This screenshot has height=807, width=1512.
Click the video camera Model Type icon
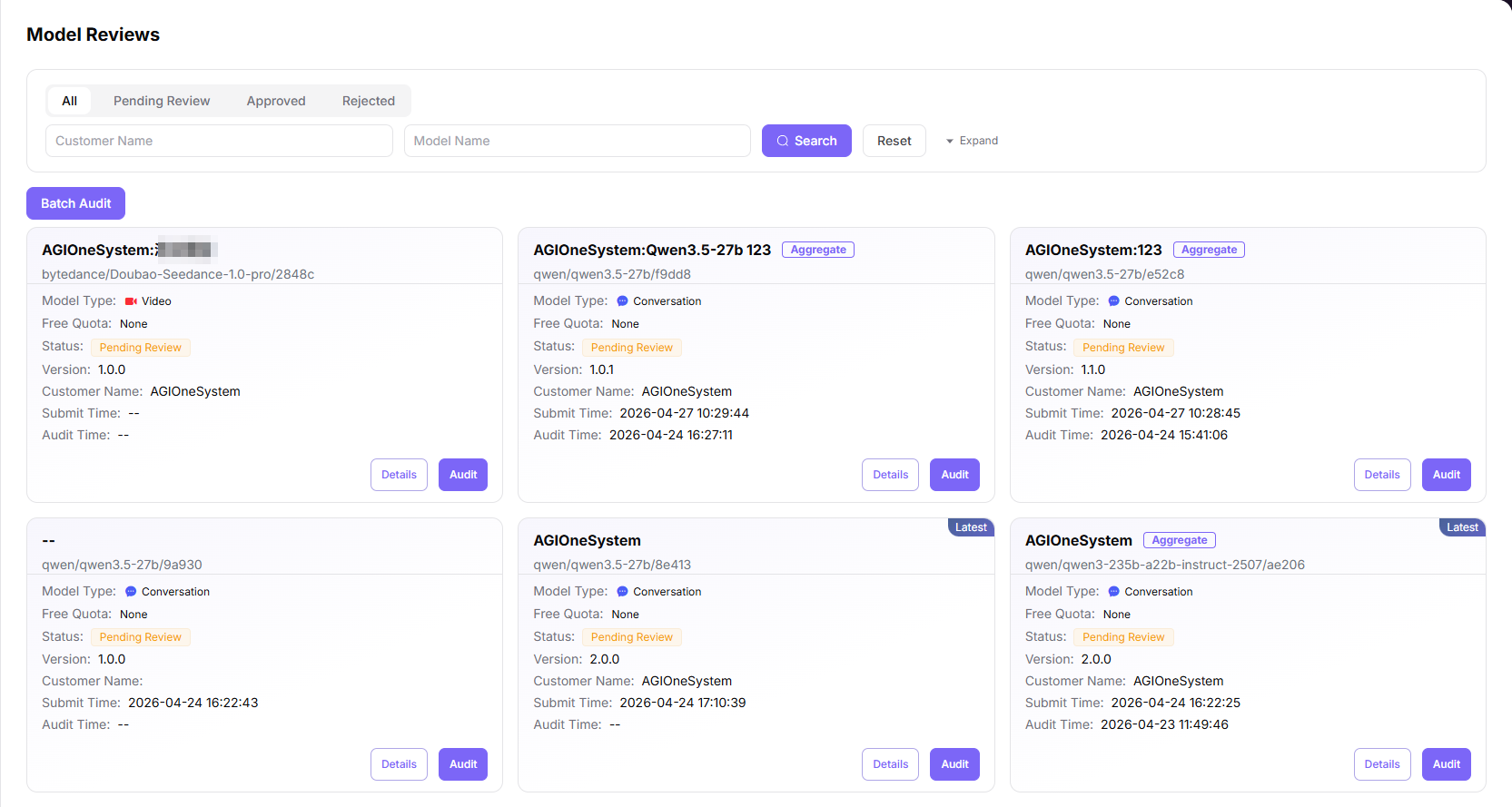(x=131, y=301)
